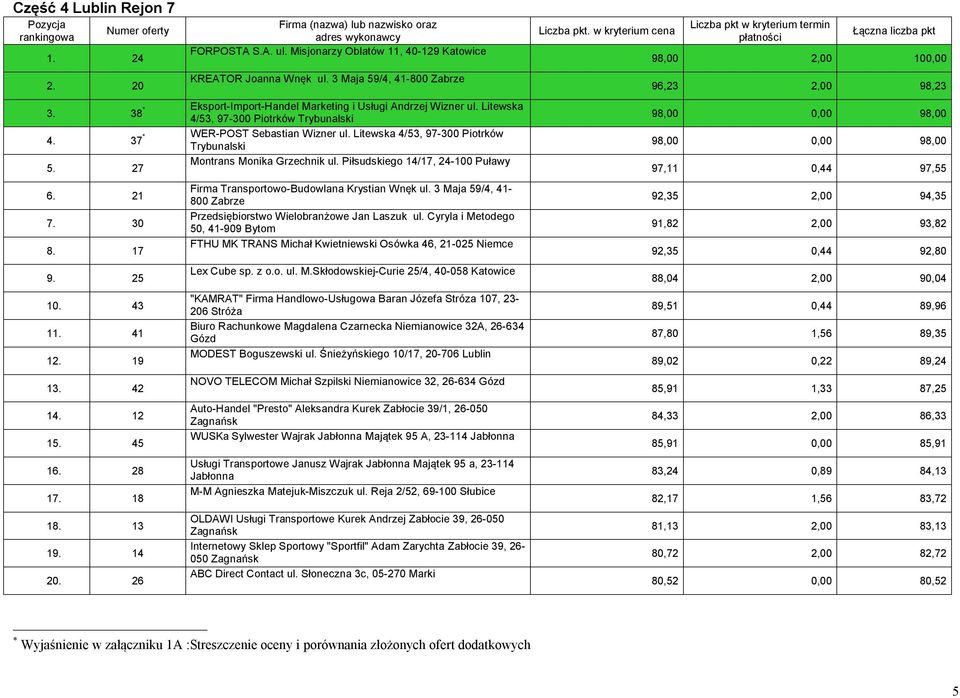Click the 'Łączna liczba pkt' header

point(894,31)
